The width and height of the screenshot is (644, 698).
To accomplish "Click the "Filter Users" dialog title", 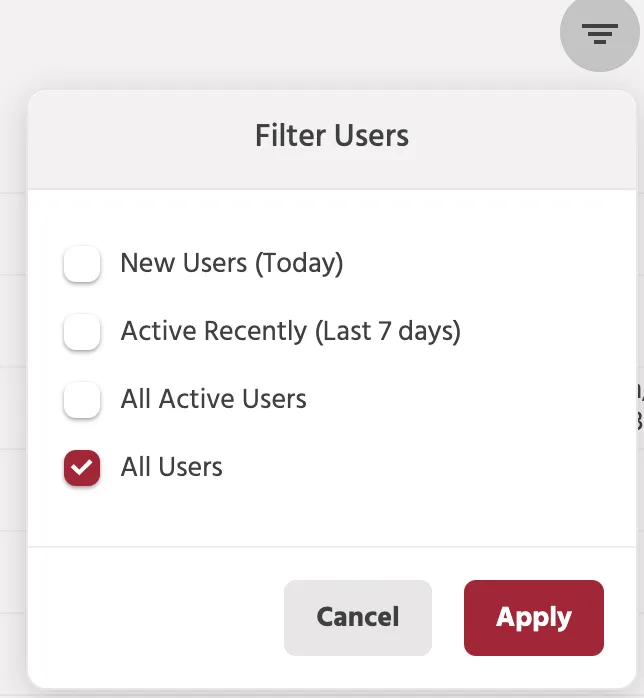I will [x=332, y=135].
